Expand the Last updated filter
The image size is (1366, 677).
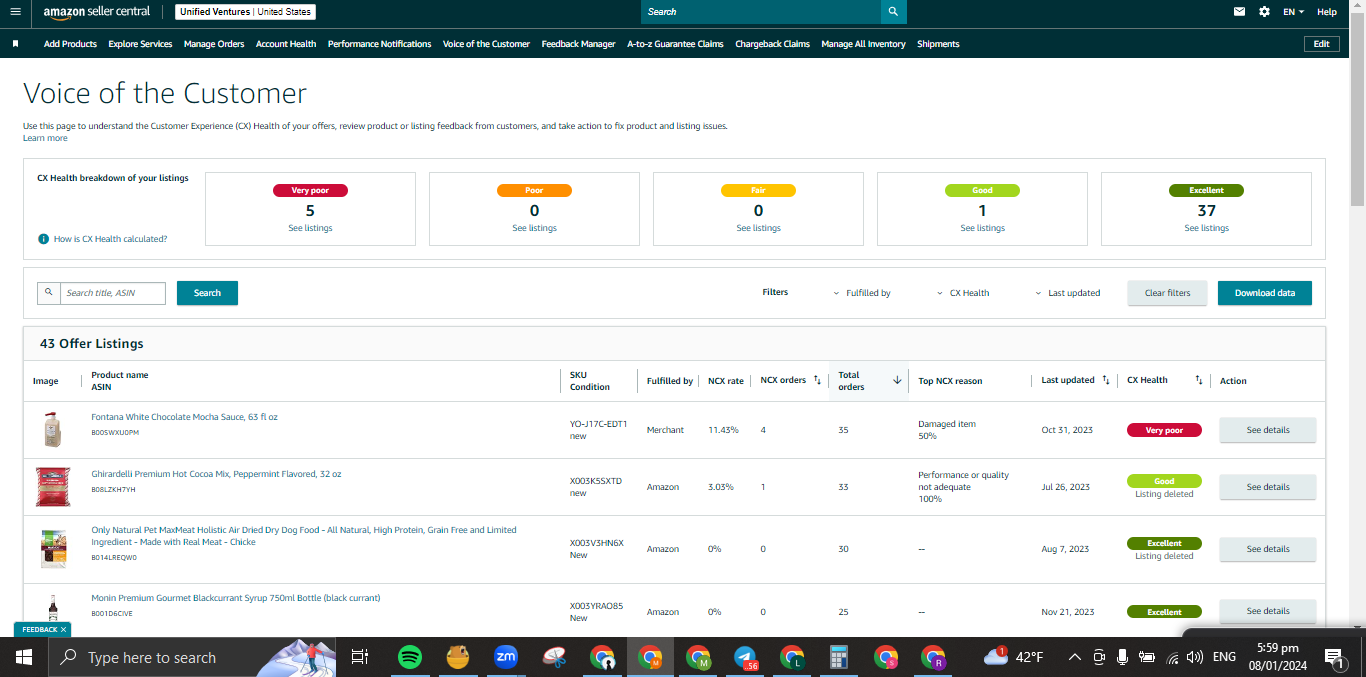1067,293
